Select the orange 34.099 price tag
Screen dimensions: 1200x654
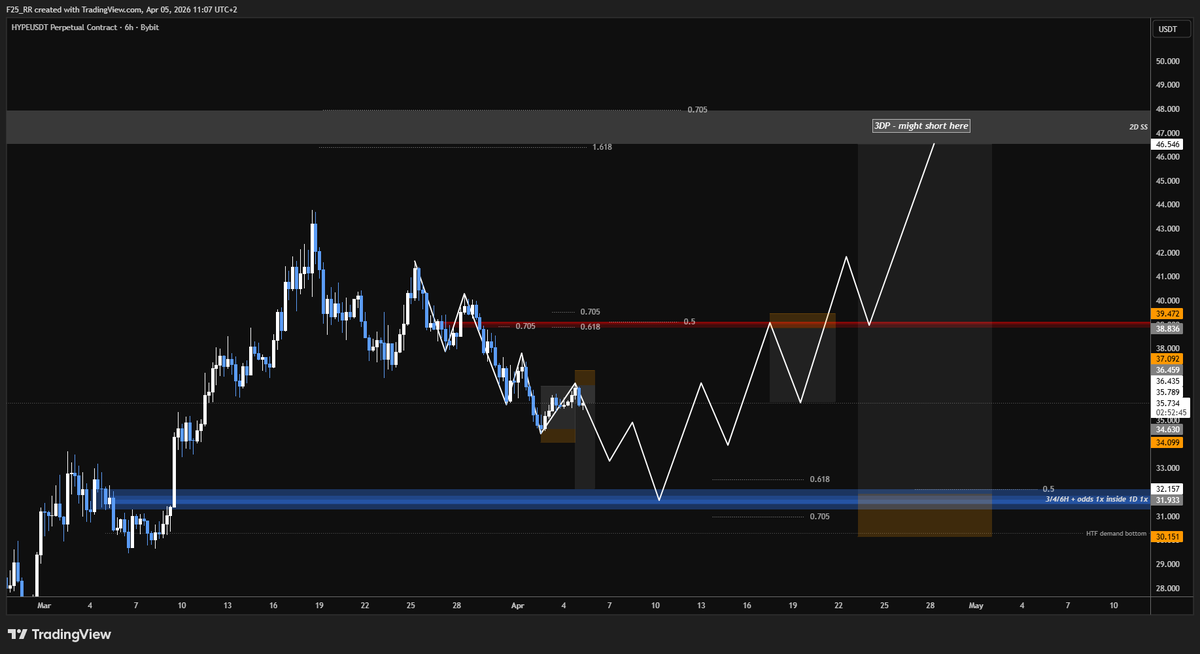pos(1168,442)
